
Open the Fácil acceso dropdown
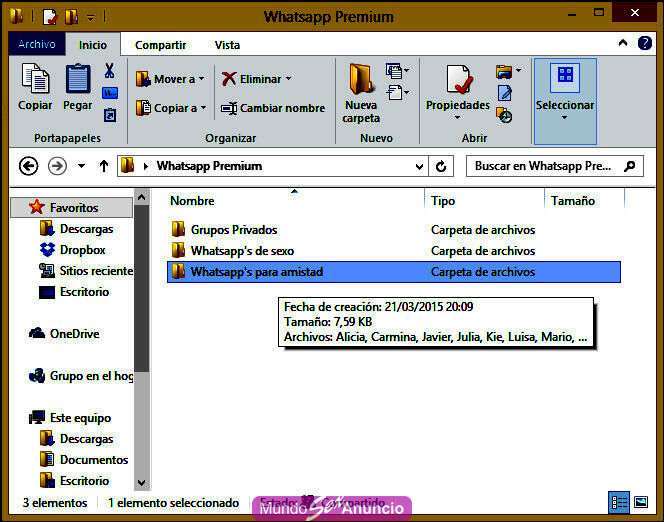(x=398, y=92)
